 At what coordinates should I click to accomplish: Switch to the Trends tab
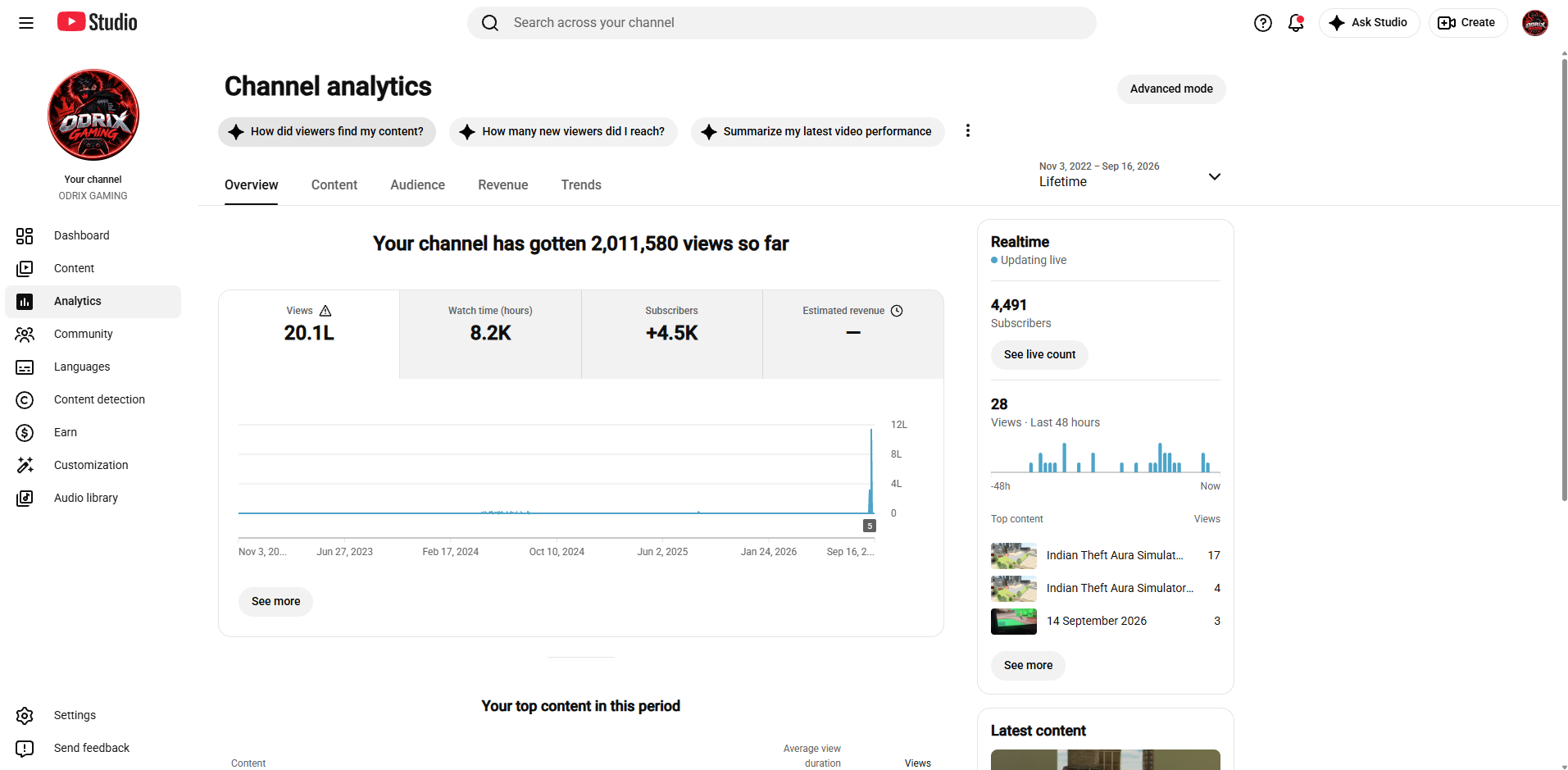pos(581,185)
